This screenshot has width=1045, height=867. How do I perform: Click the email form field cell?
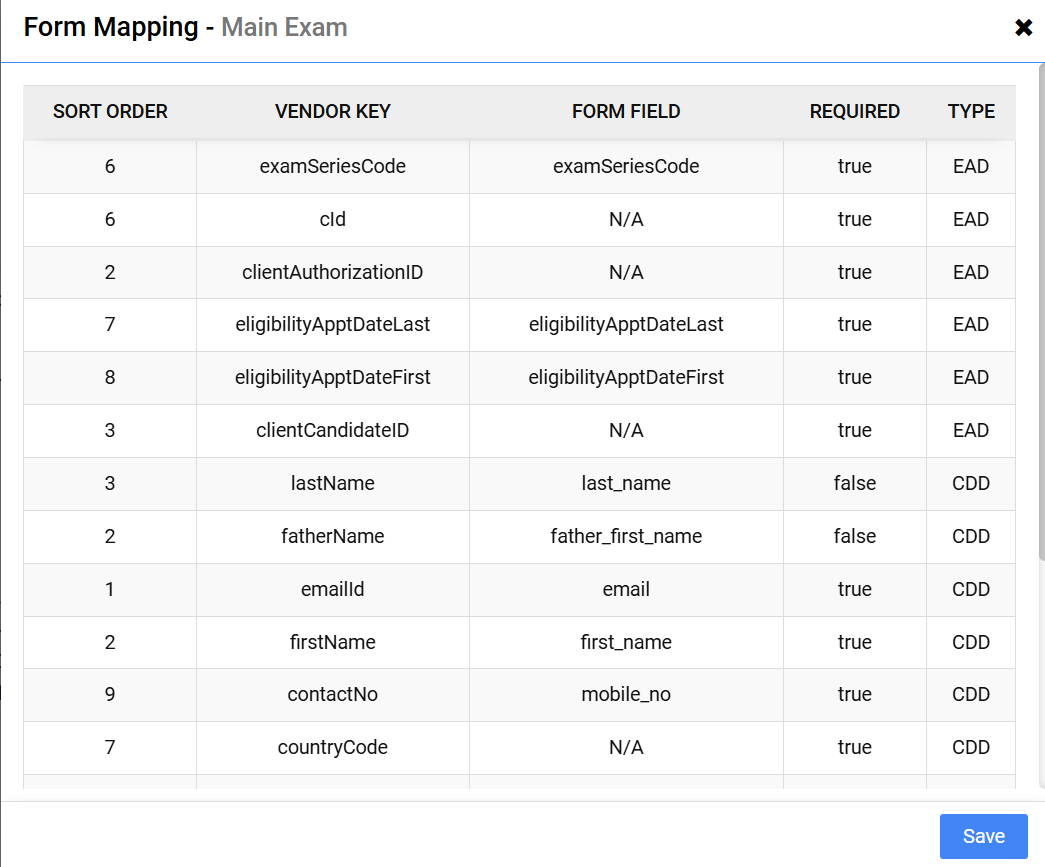click(626, 589)
